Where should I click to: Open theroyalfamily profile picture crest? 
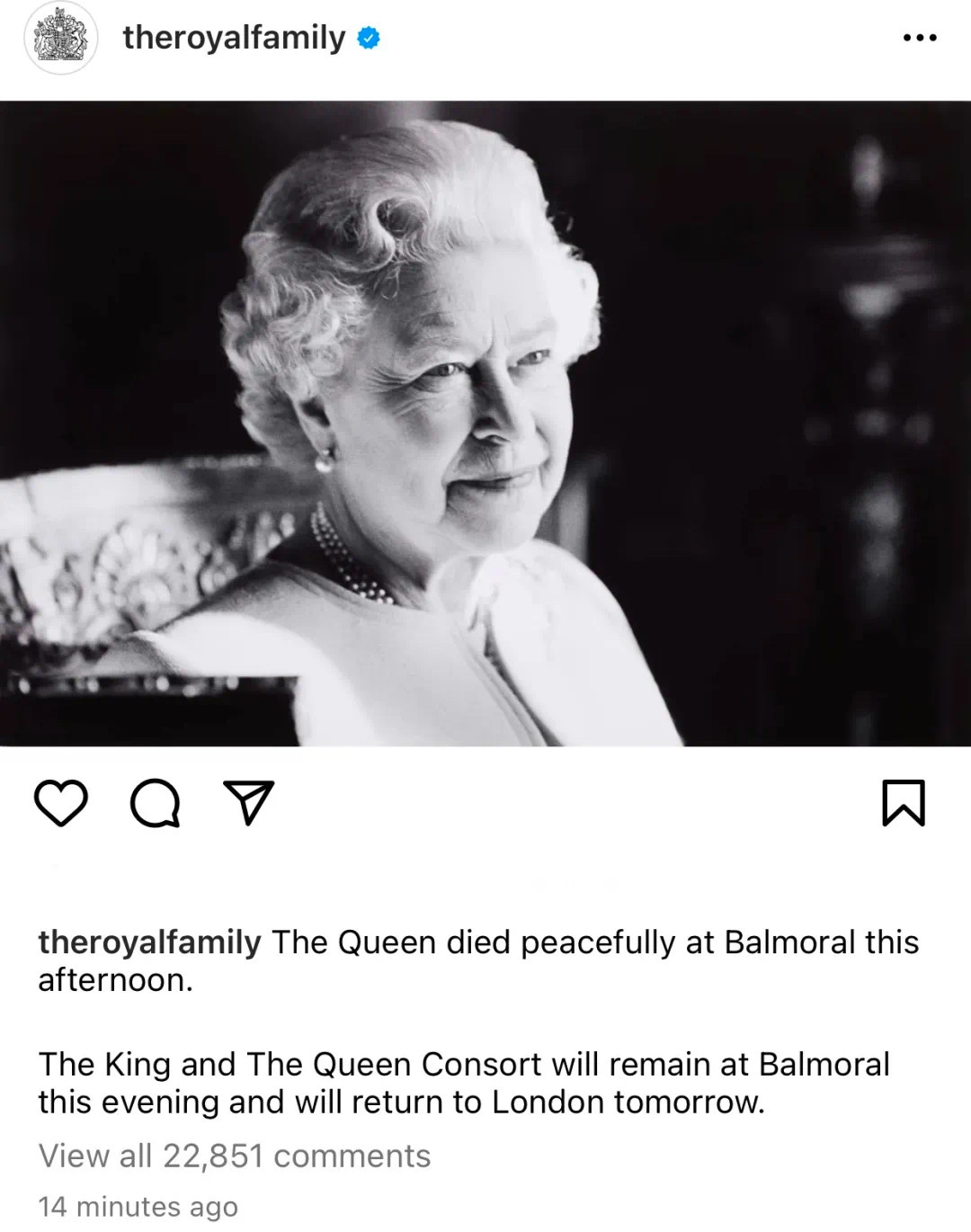click(x=60, y=38)
